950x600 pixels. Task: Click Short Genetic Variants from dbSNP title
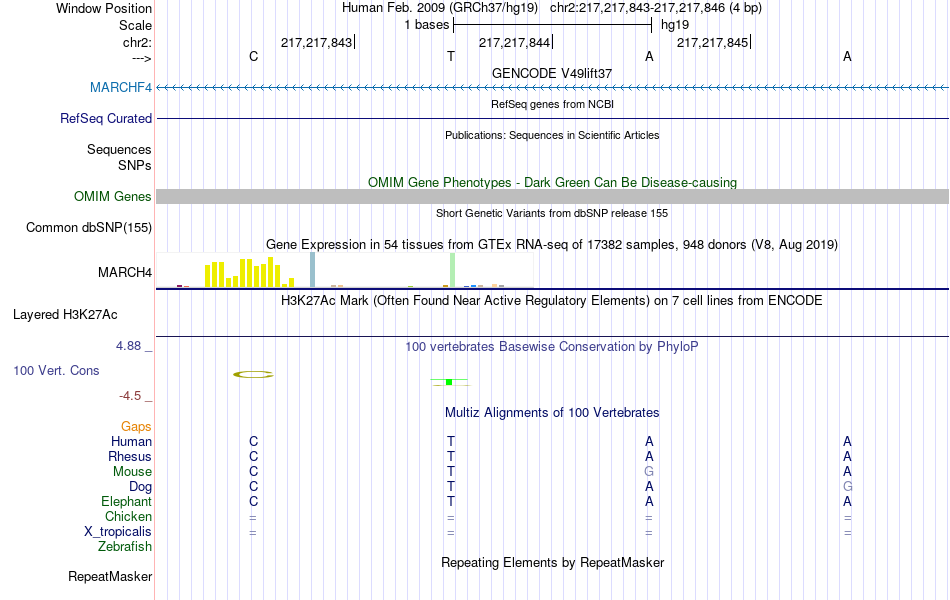552,213
